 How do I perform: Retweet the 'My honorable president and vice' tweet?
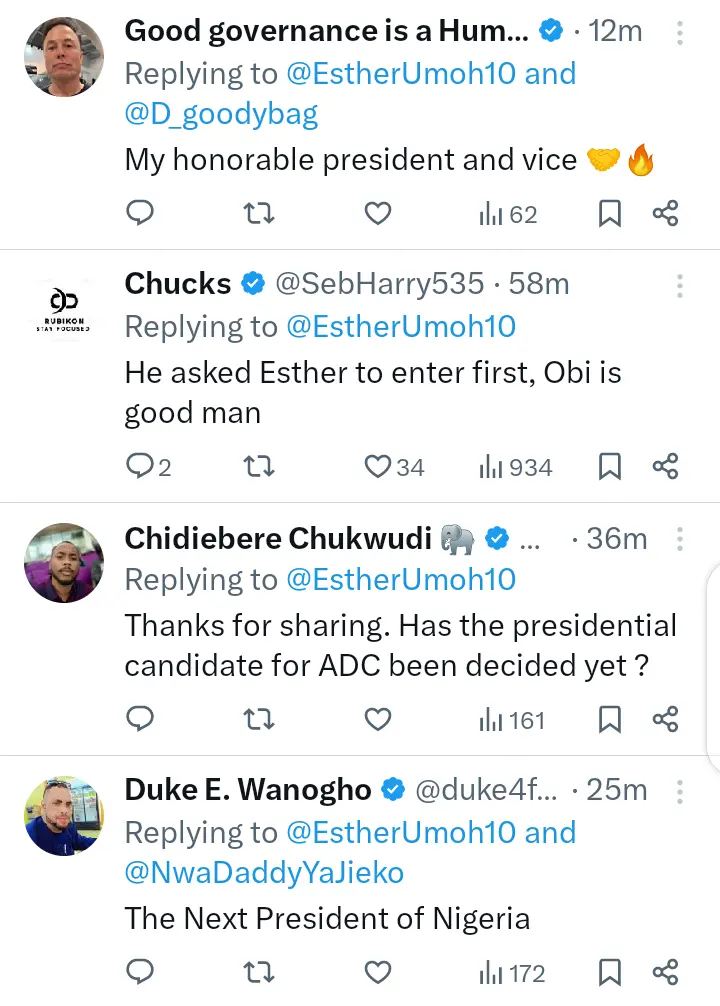pyautogui.click(x=259, y=213)
